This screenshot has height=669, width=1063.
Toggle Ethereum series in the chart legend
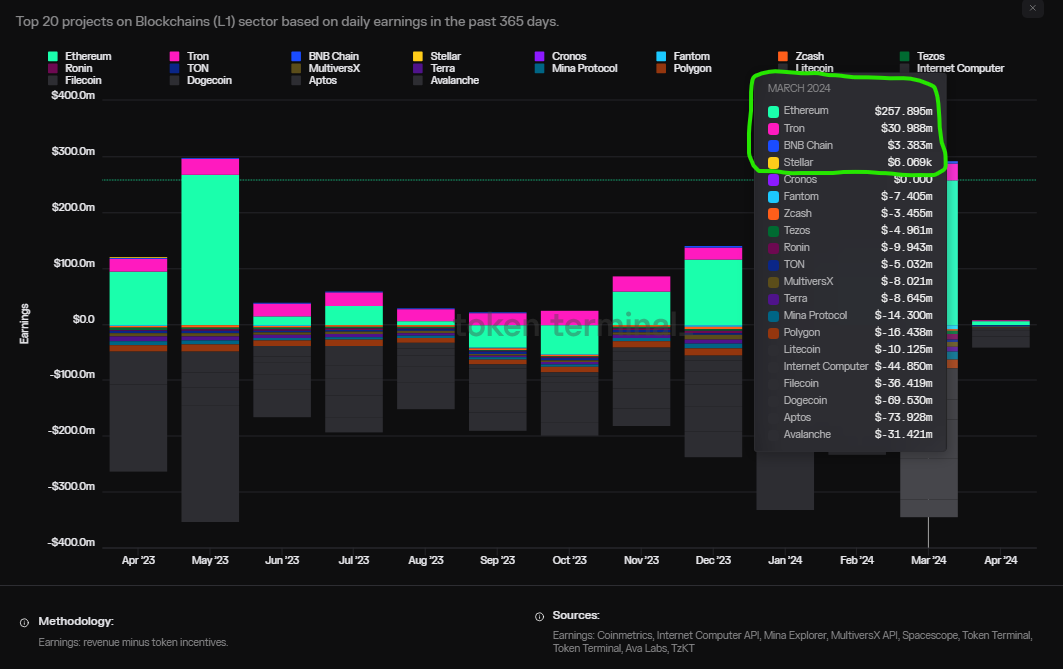coord(80,56)
